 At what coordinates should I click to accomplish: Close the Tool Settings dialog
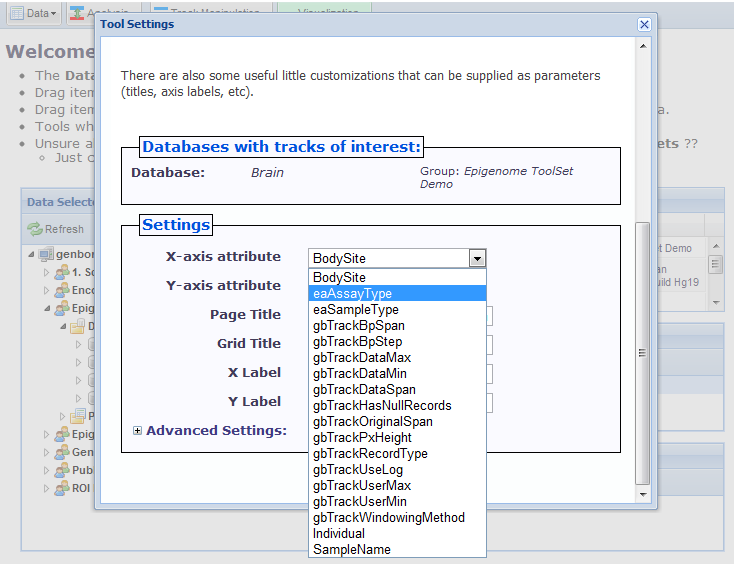[x=644, y=24]
